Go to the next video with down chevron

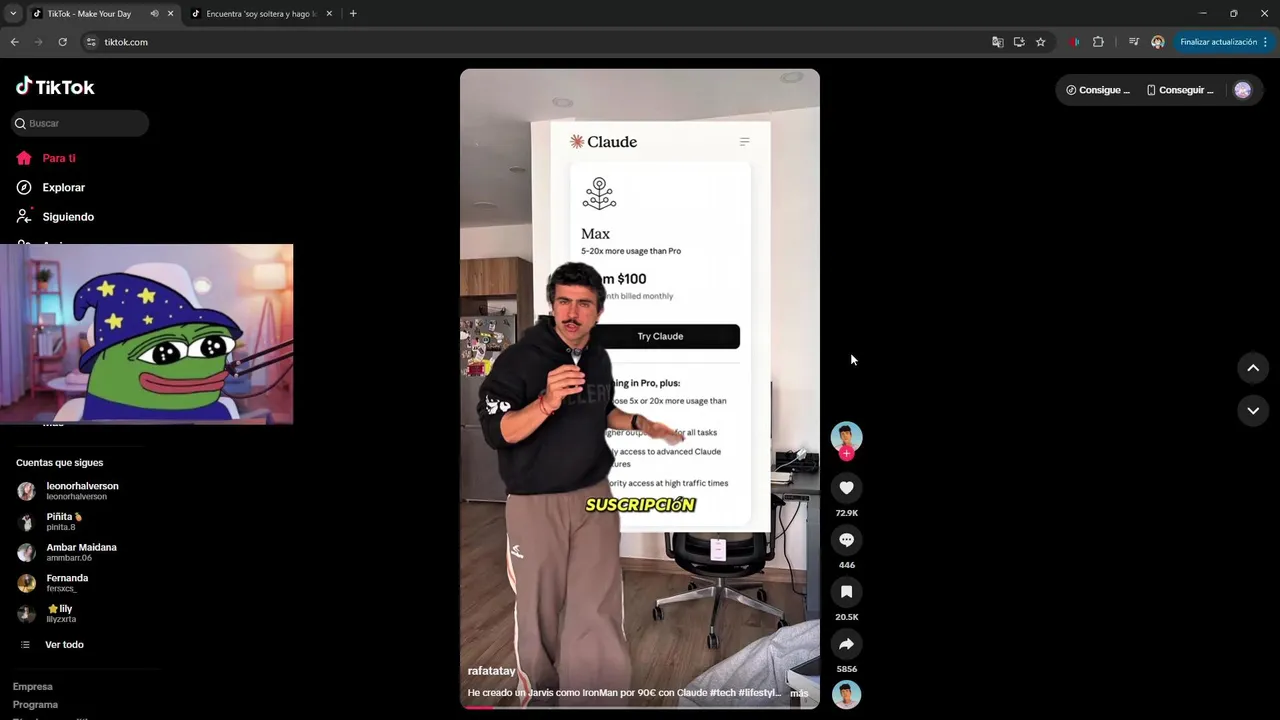(x=1252, y=411)
